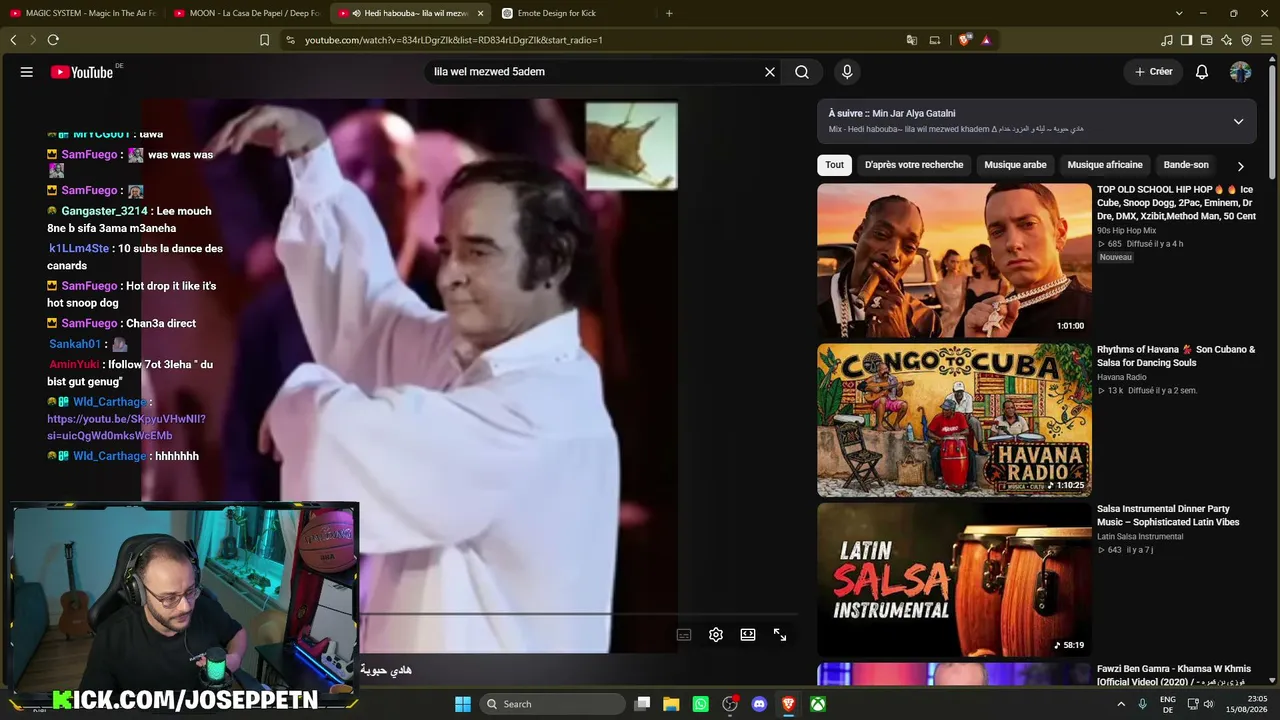Toggle subtitles on the video player
Screen dimensions: 1280x720
click(x=684, y=635)
